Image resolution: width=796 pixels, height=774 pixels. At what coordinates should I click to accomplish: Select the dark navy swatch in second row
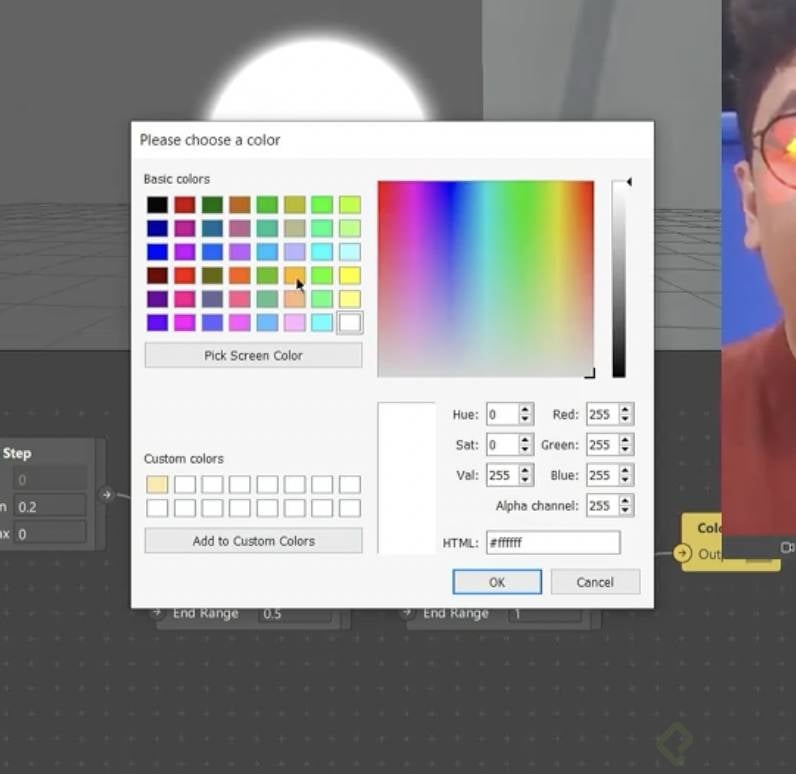point(157,228)
